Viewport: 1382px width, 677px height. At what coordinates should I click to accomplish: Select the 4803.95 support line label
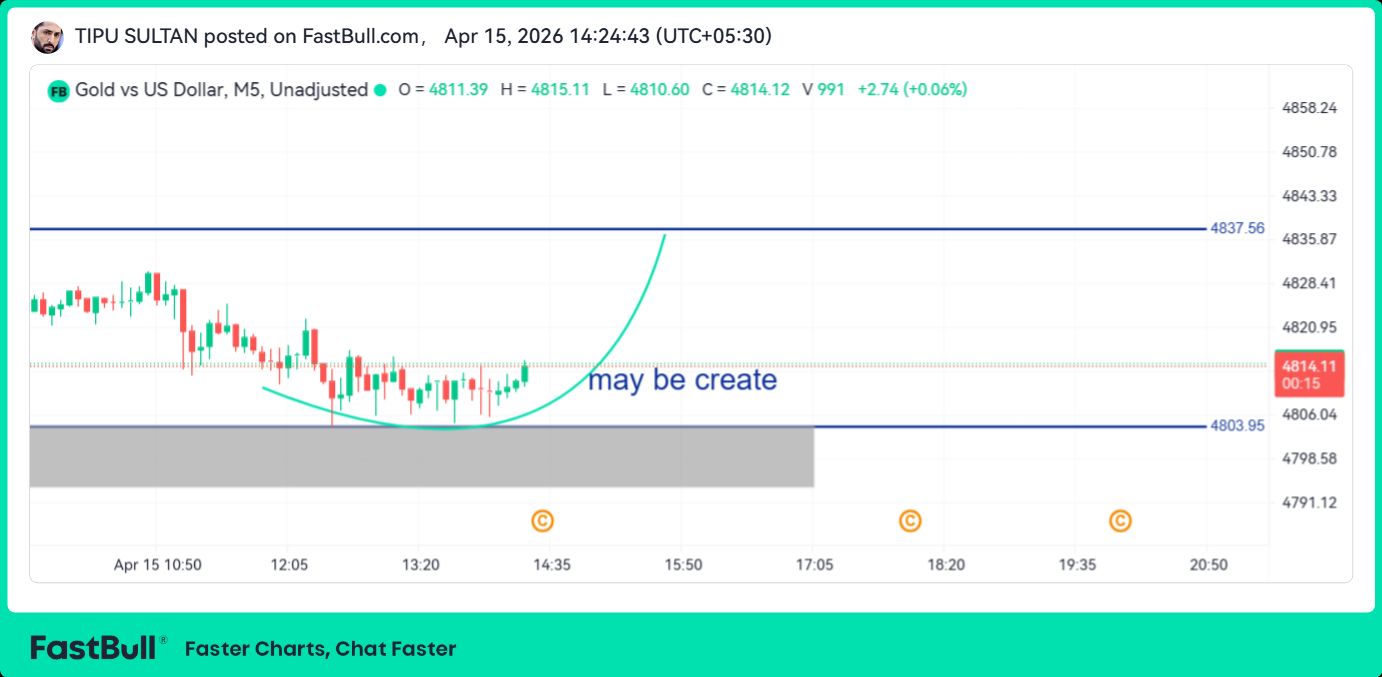click(1237, 426)
